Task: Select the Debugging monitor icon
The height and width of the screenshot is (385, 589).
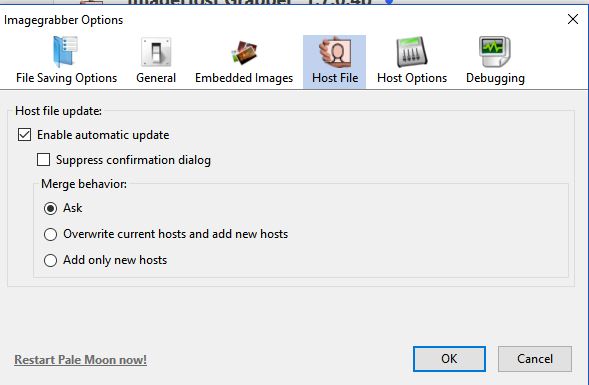Action: click(495, 52)
